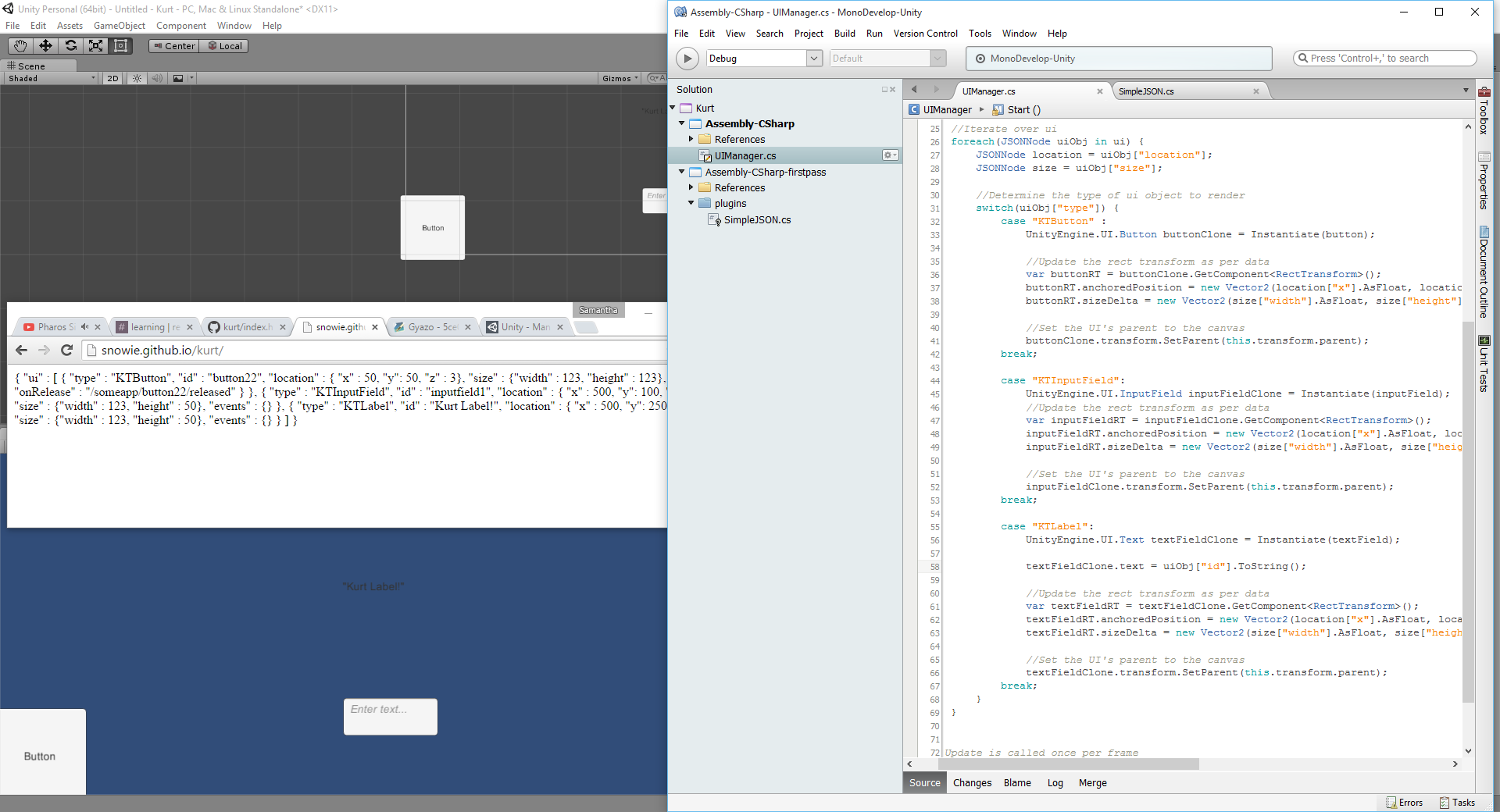
Task: Select the Unity Rotate tool
Action: coord(70,46)
